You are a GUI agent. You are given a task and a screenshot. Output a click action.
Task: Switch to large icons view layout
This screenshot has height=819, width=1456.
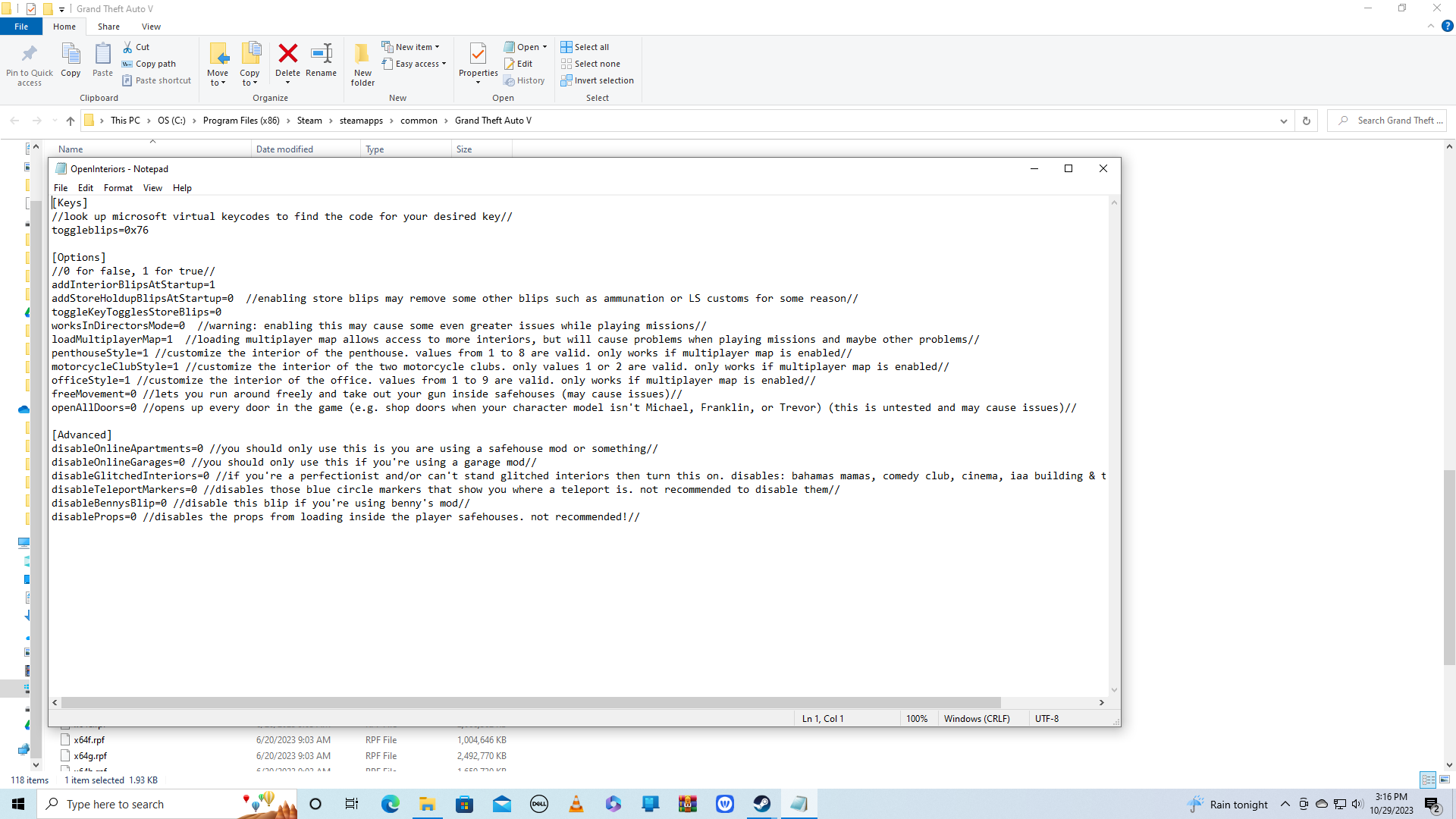[1445, 780]
